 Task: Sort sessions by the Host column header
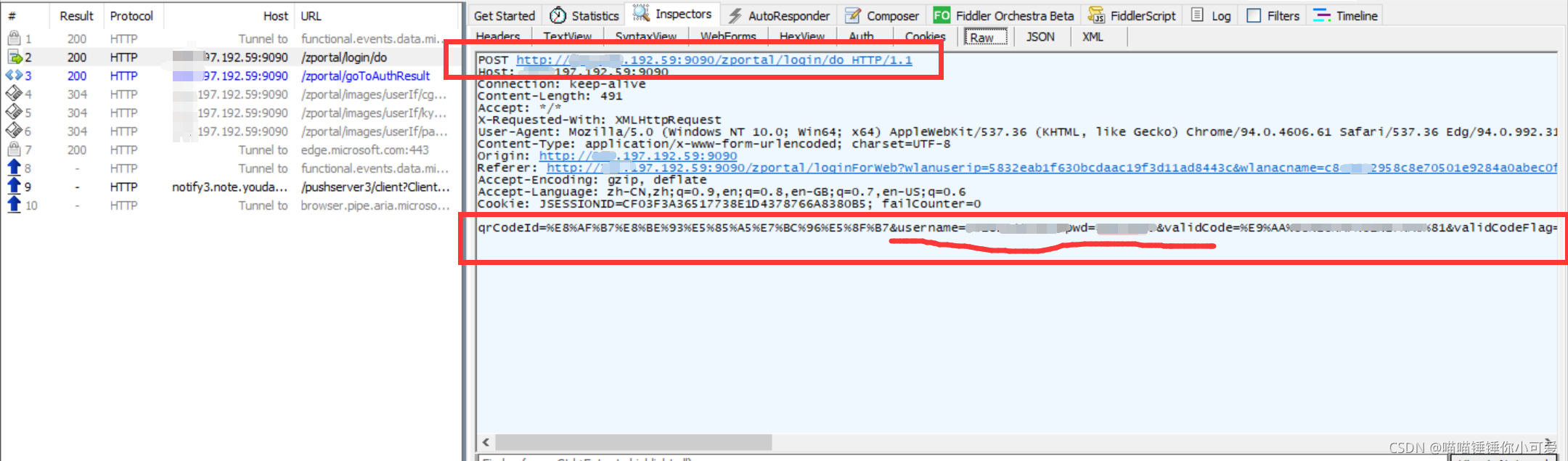(275, 15)
